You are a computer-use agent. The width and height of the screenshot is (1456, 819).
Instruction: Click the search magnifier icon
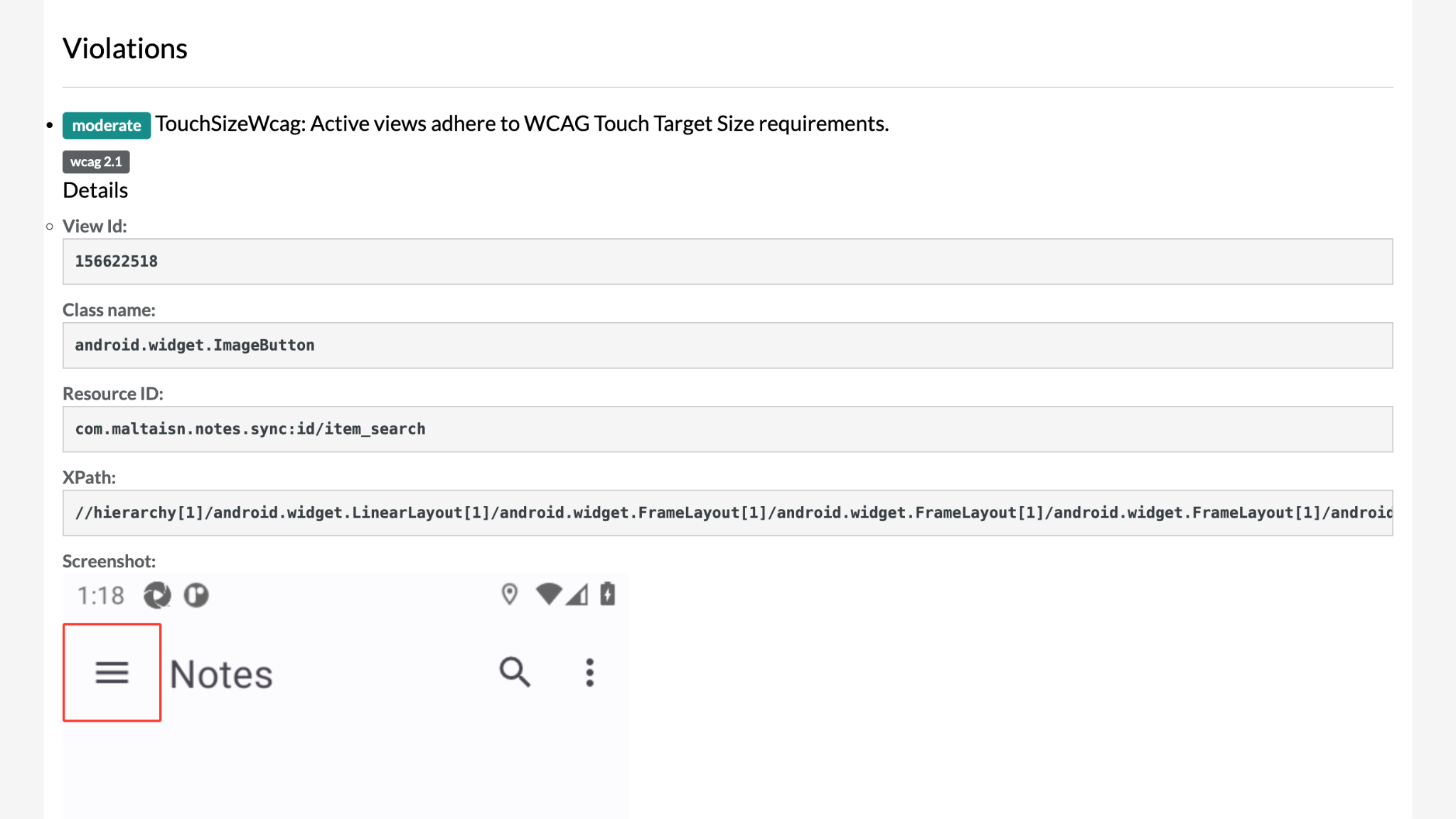(515, 672)
